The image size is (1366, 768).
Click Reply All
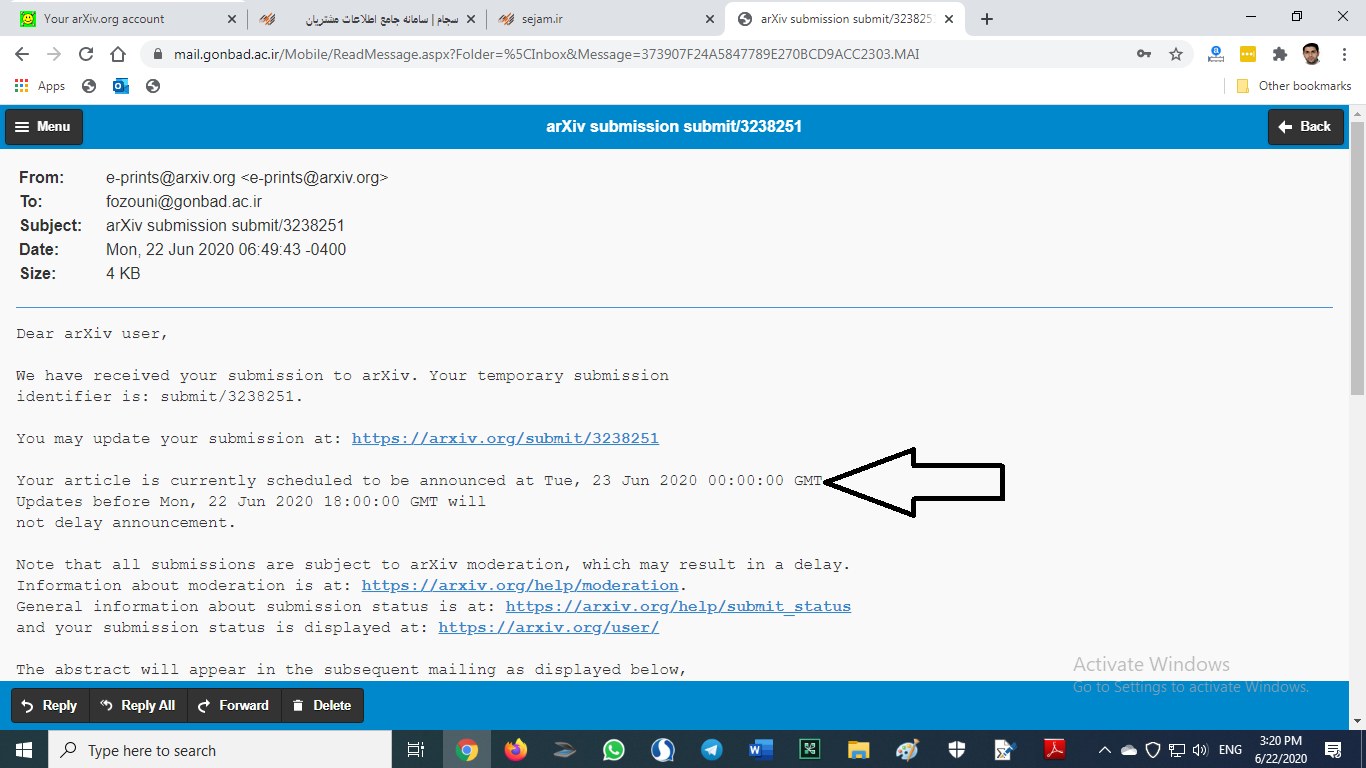[138, 705]
